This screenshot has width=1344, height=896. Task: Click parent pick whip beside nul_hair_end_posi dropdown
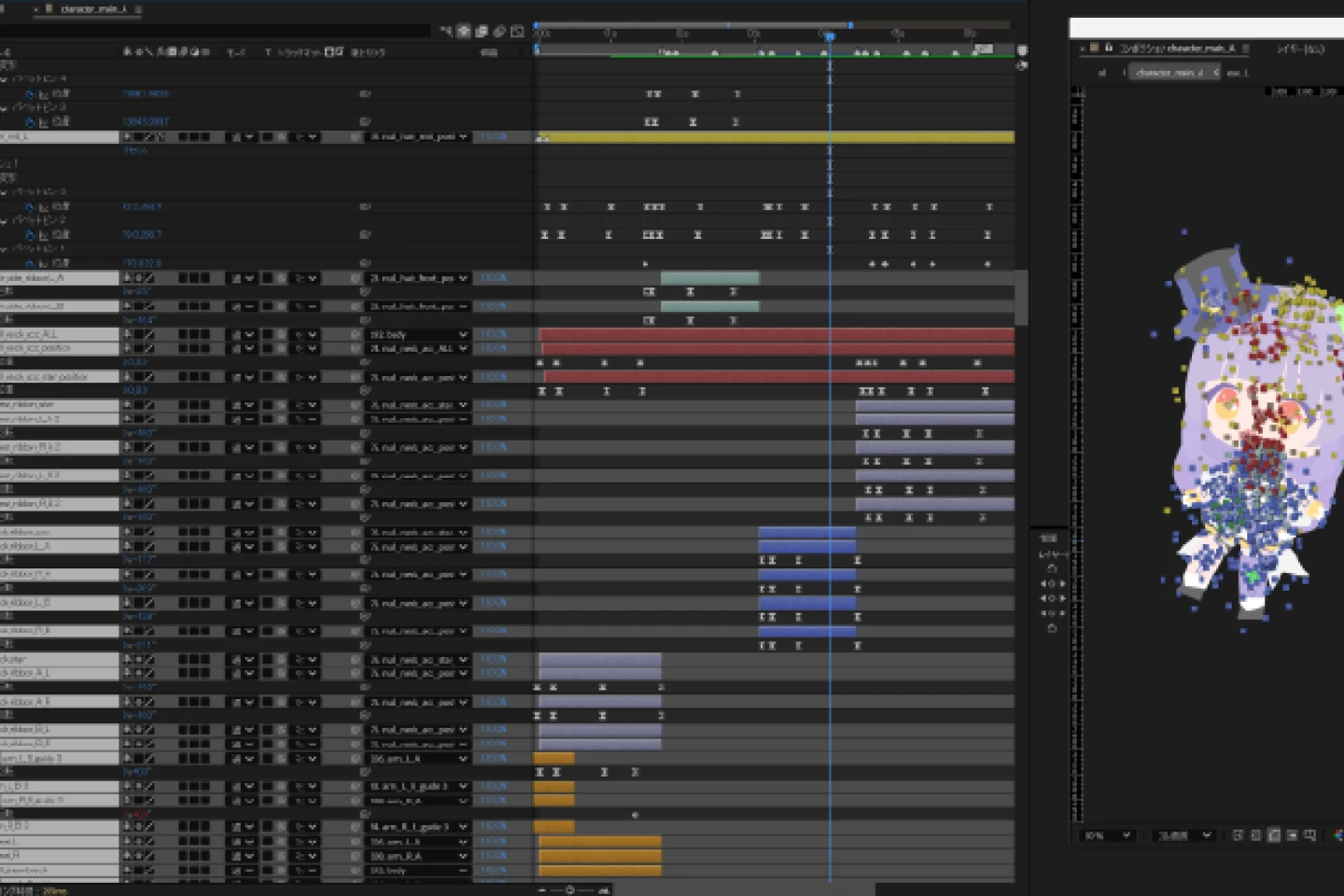tap(356, 137)
